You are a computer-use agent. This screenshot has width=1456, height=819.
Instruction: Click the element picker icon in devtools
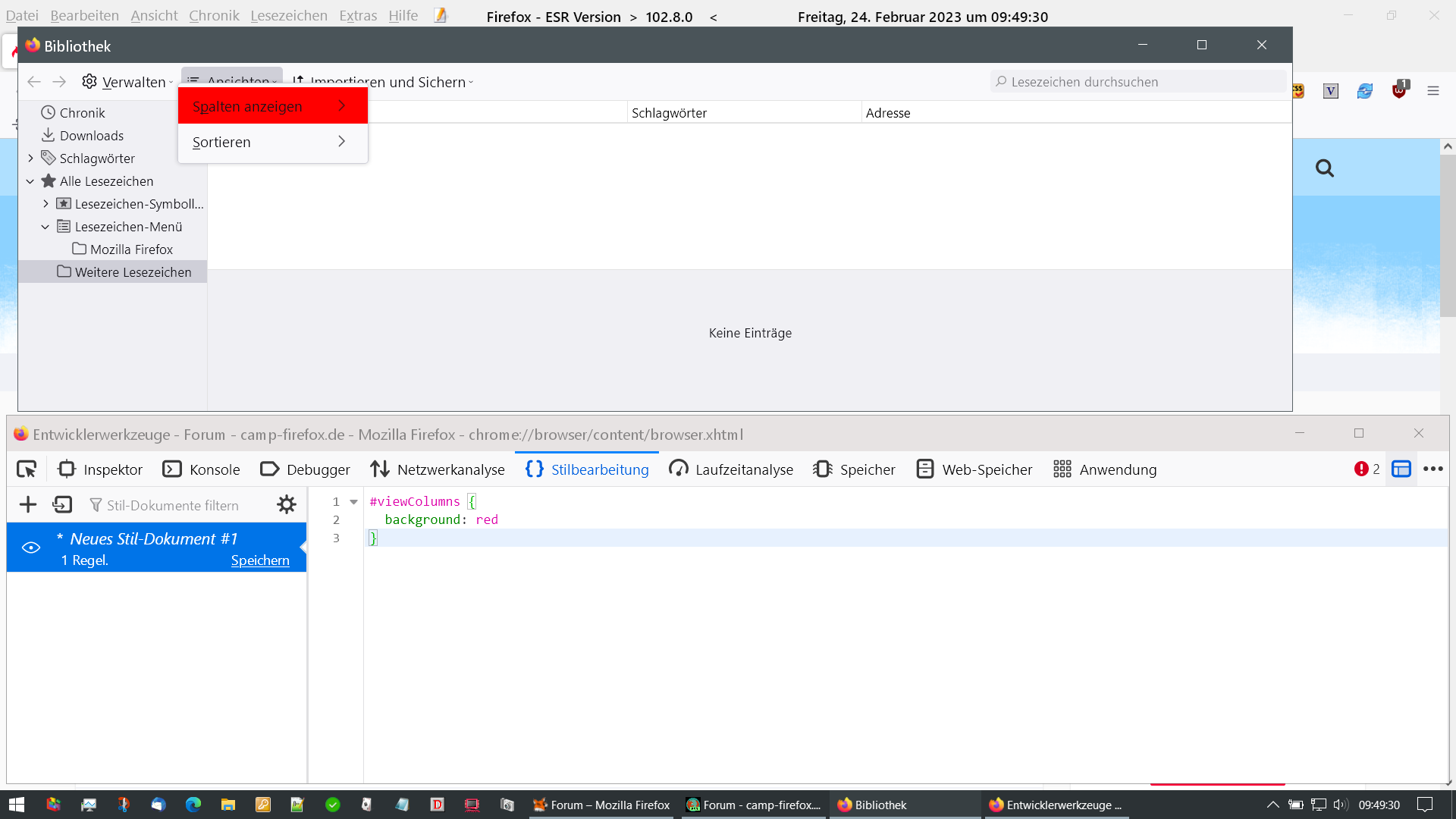click(x=27, y=469)
